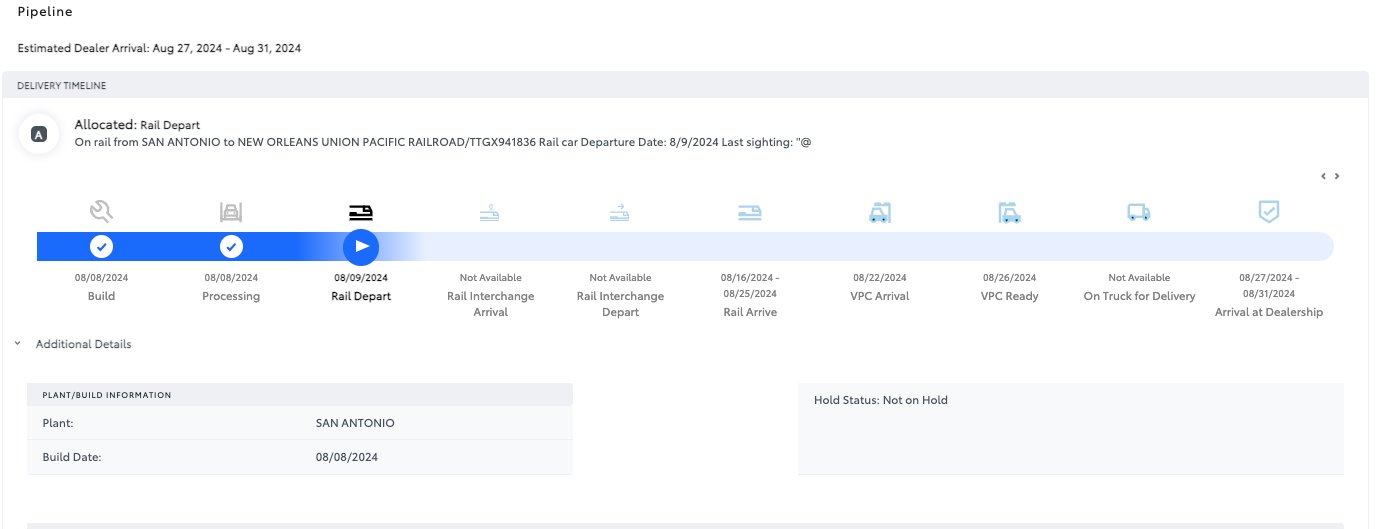Click the Build wrench icon
This screenshot has width=1399, height=529.
pyautogui.click(x=101, y=211)
